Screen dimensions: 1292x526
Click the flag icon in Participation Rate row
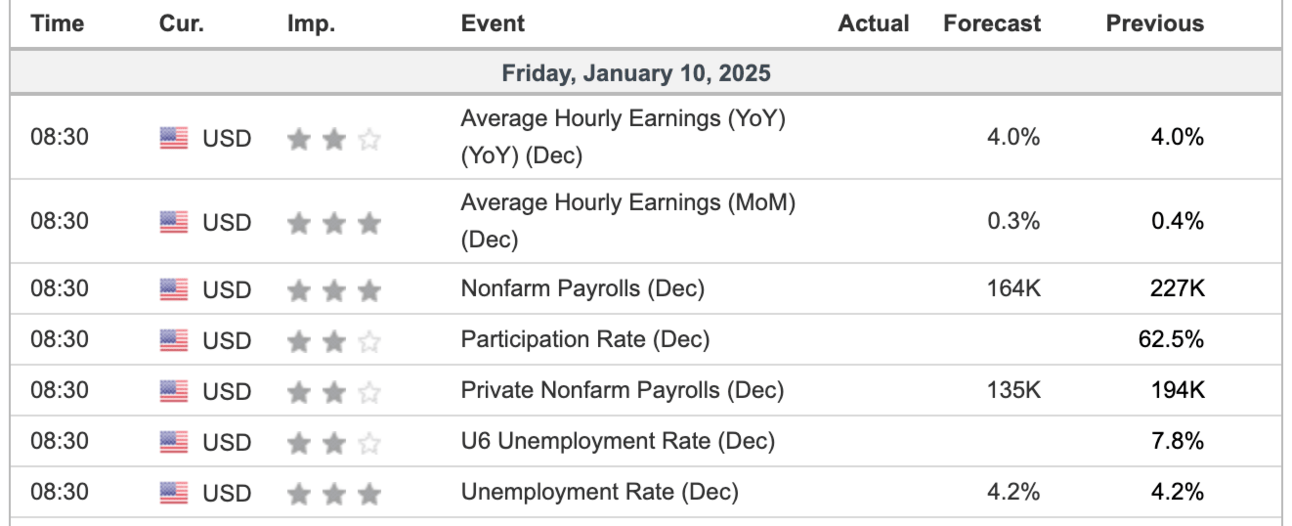click(x=173, y=341)
